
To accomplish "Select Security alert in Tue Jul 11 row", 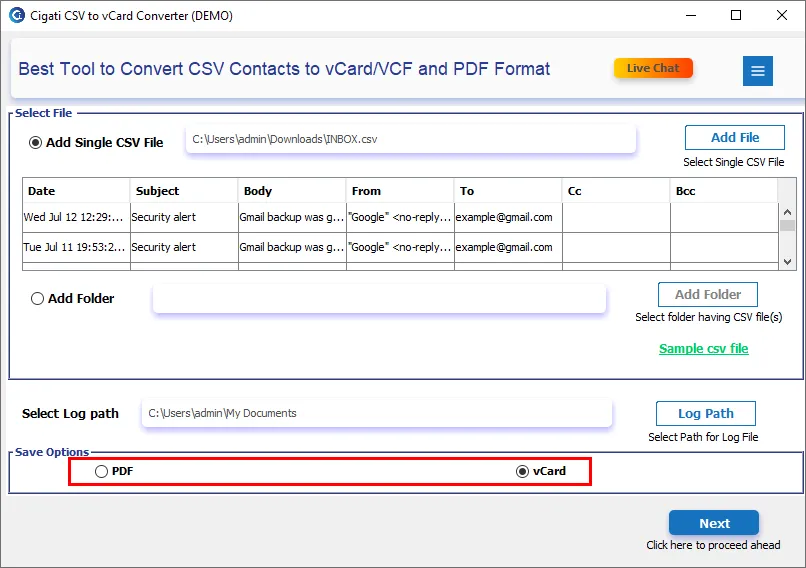I will point(184,247).
